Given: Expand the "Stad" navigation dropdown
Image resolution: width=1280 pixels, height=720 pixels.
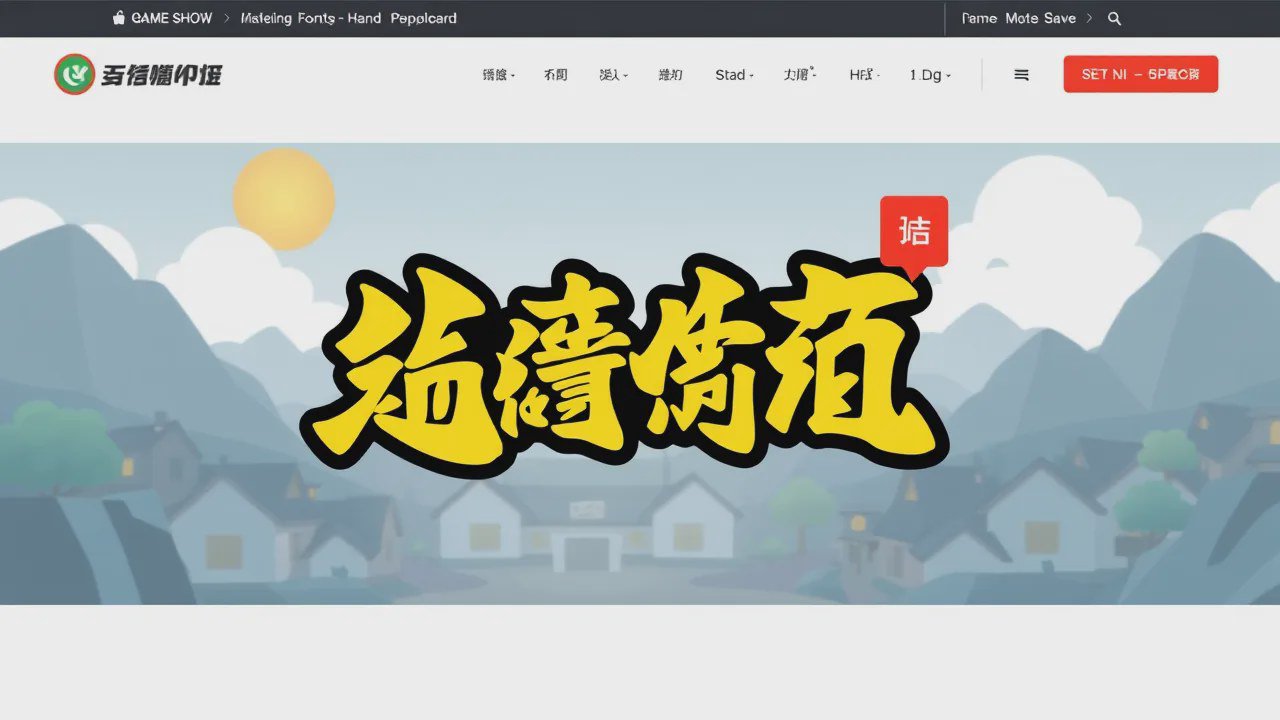Looking at the screenshot, I should pos(734,75).
